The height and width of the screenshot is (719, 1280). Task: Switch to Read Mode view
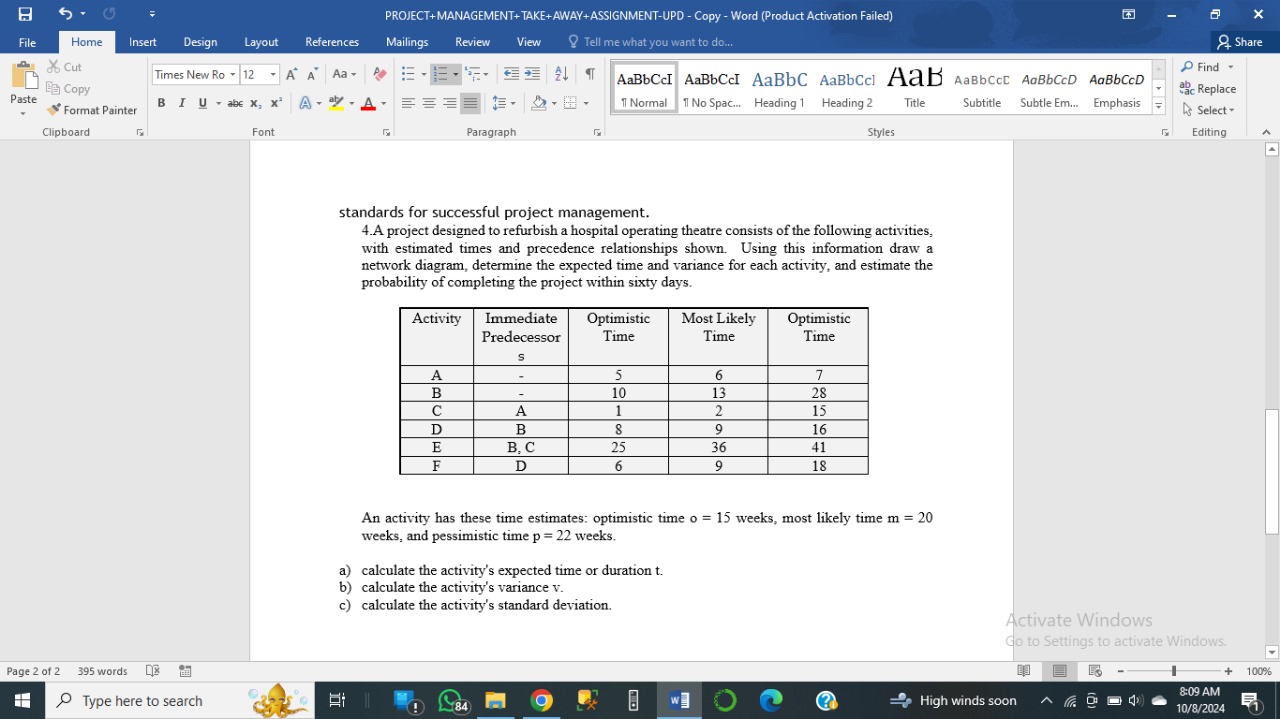[1023, 670]
